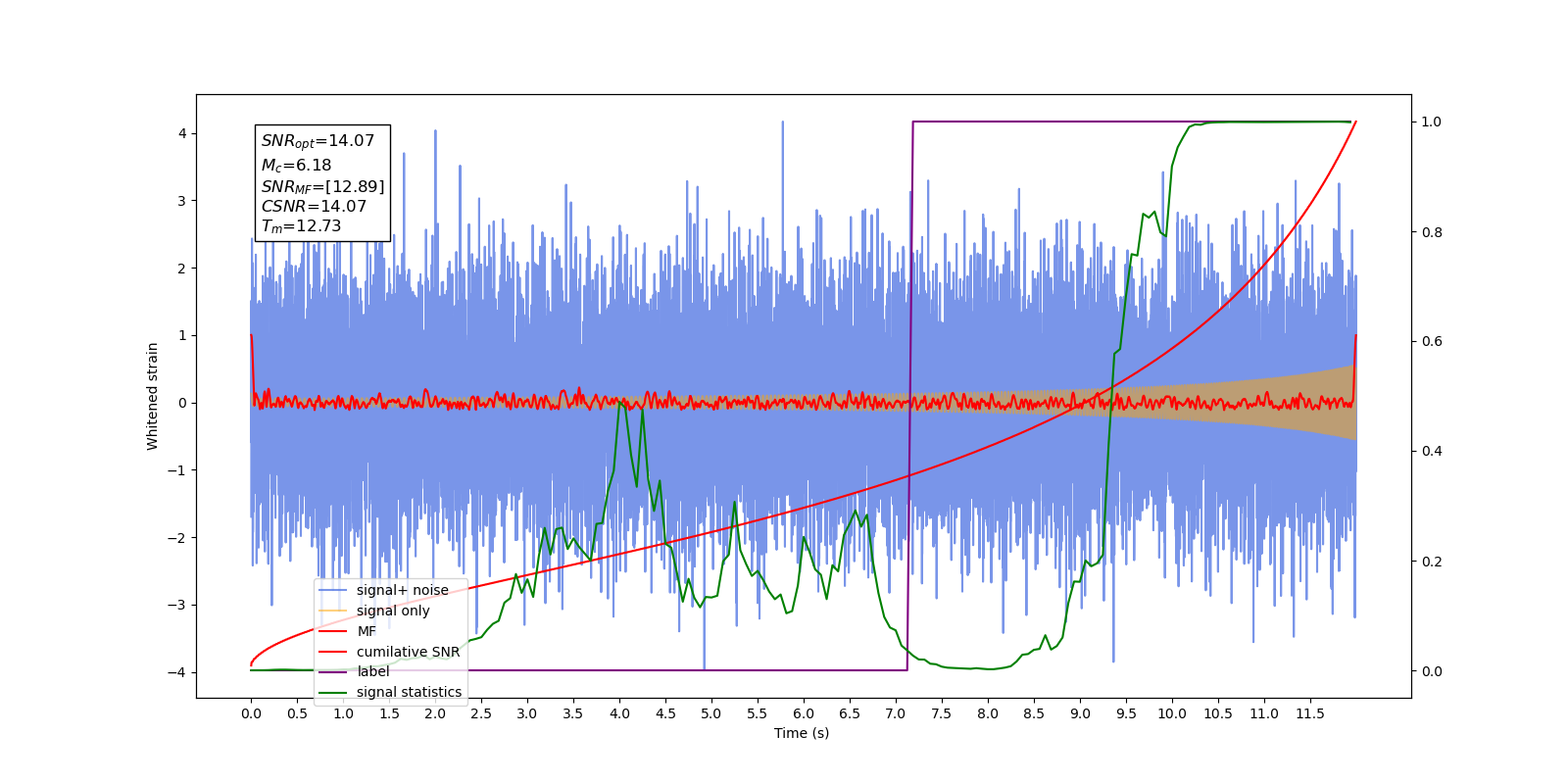Click the 8.0 tick on the time axis
The image size is (1568, 784).
pyautogui.click(x=988, y=713)
